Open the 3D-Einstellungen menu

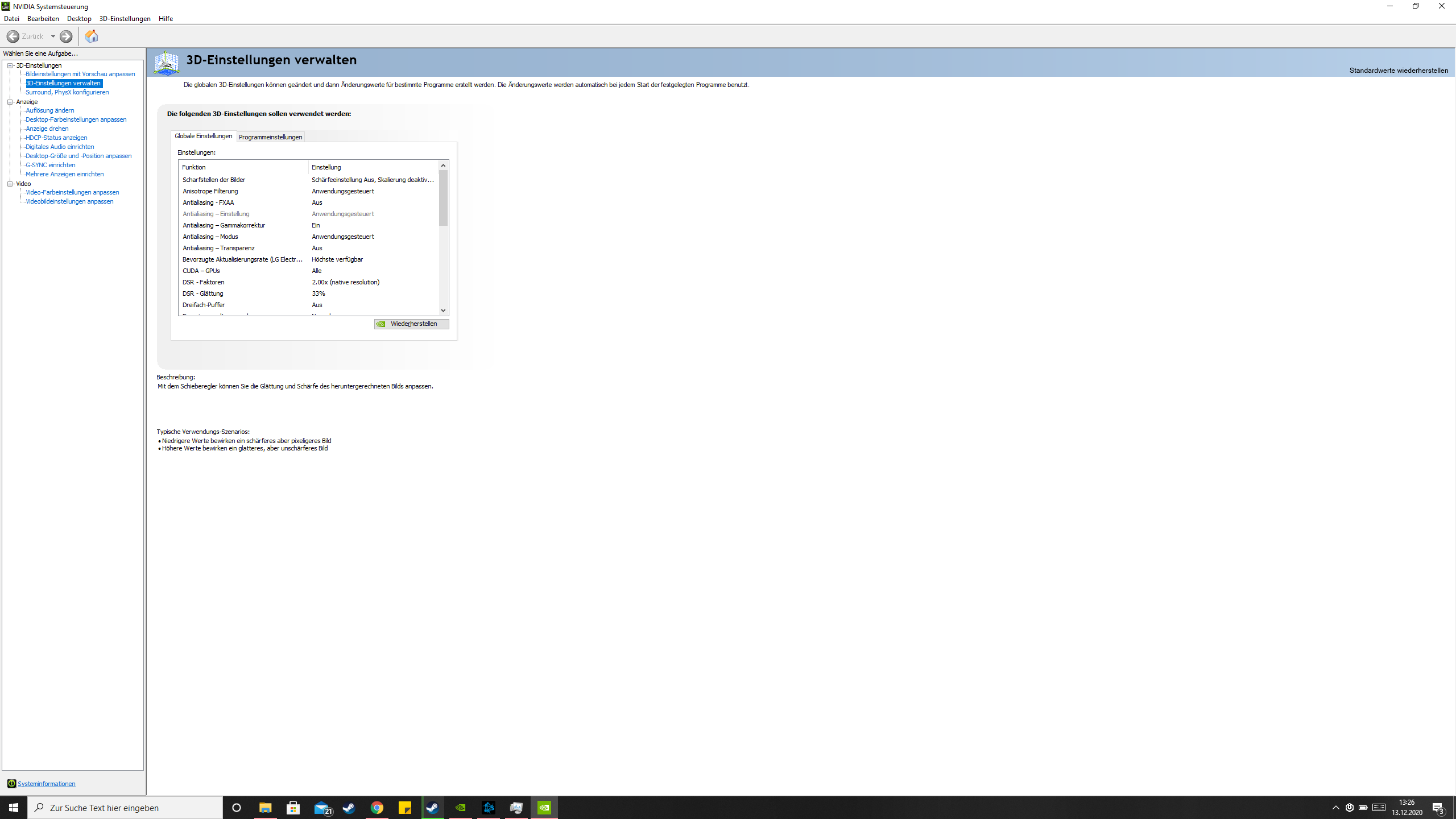(x=125, y=19)
